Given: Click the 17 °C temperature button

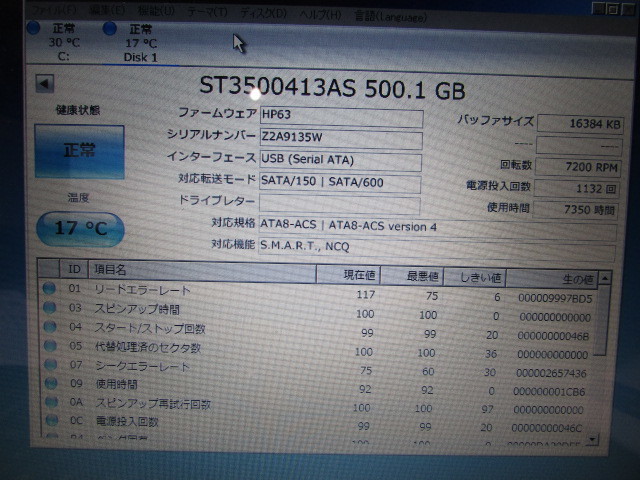Looking at the screenshot, I should [80, 229].
